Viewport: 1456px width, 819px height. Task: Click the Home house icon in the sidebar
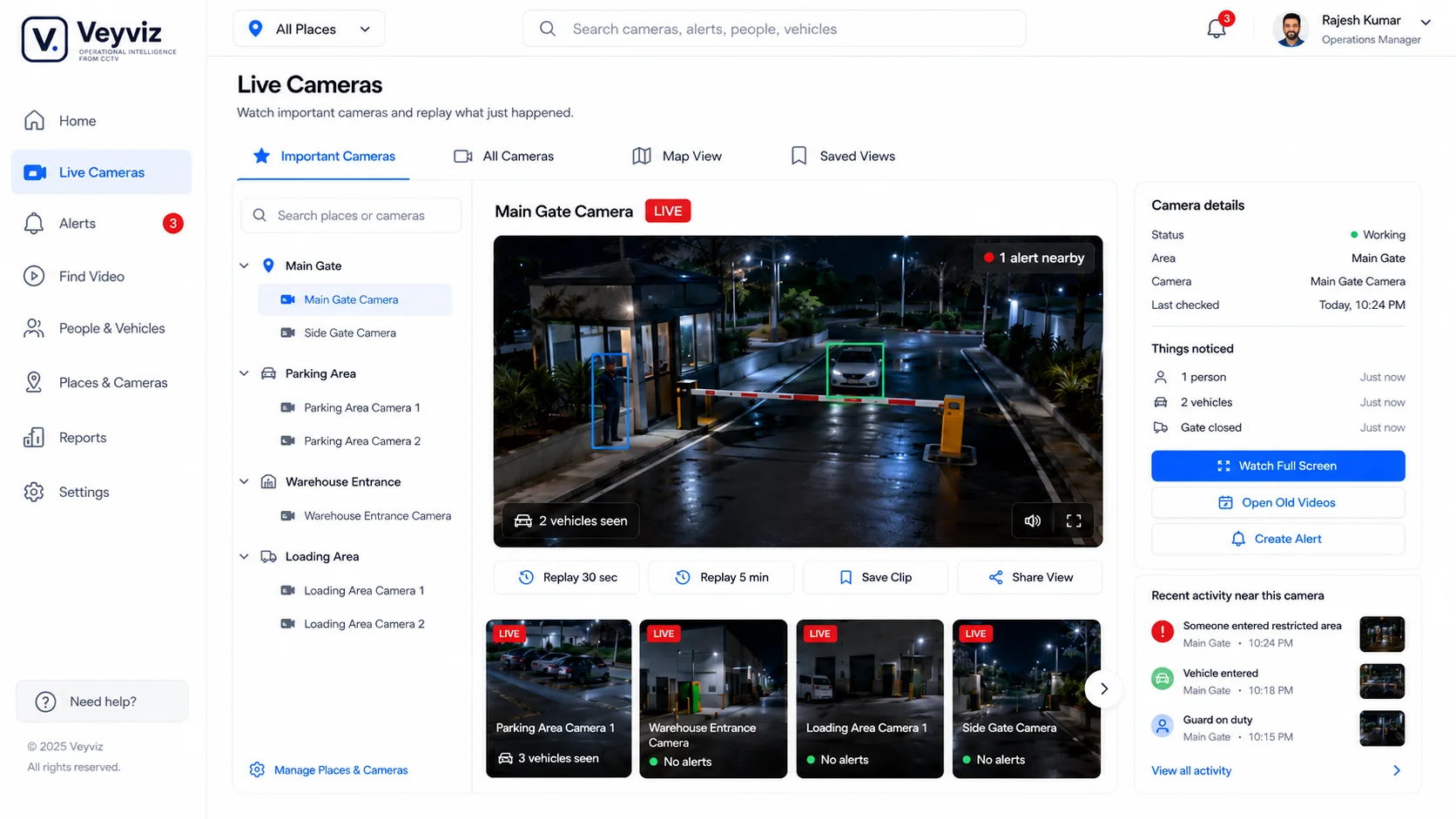pos(34,120)
